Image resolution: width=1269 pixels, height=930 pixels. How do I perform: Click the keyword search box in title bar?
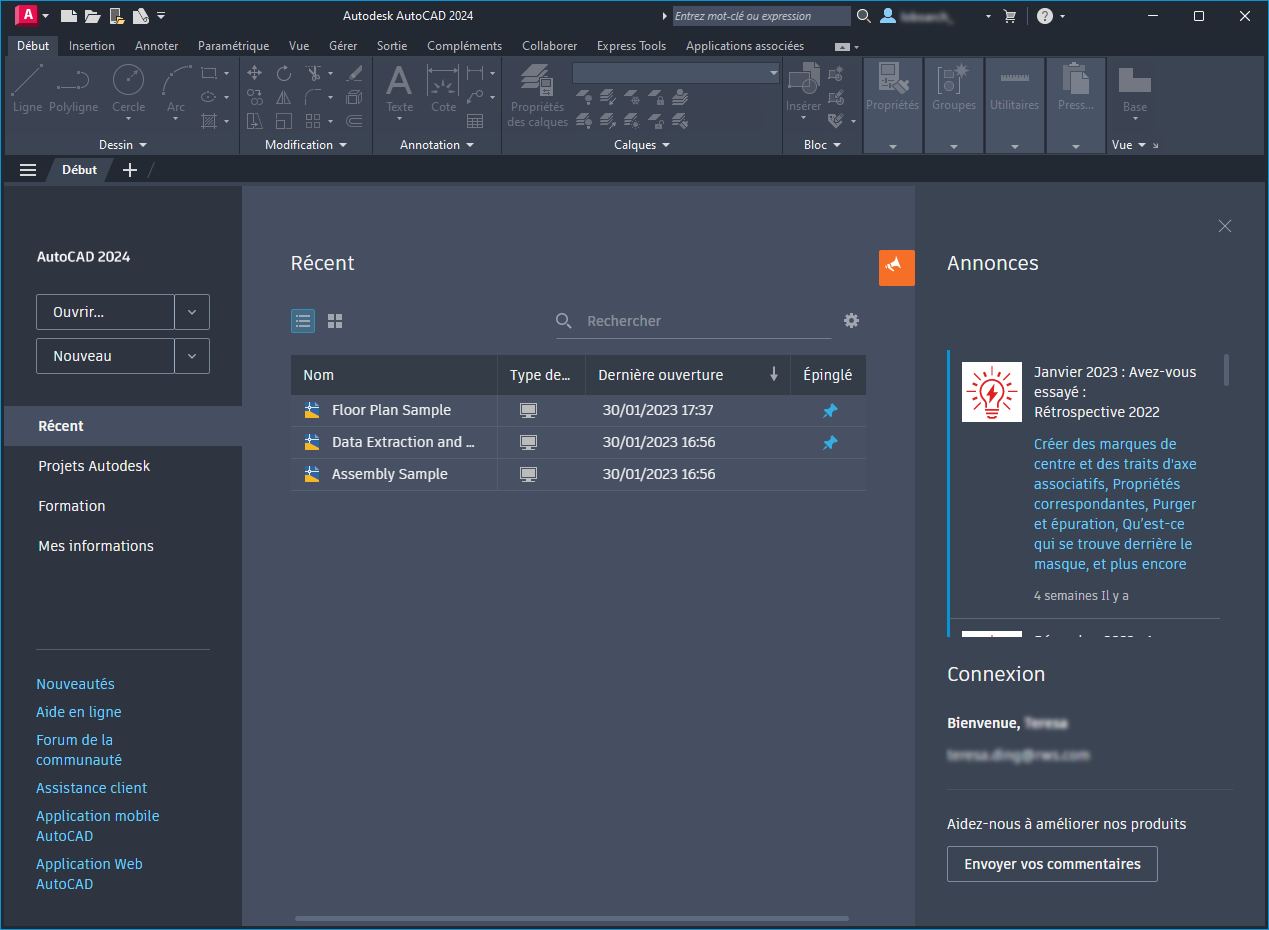tap(762, 16)
